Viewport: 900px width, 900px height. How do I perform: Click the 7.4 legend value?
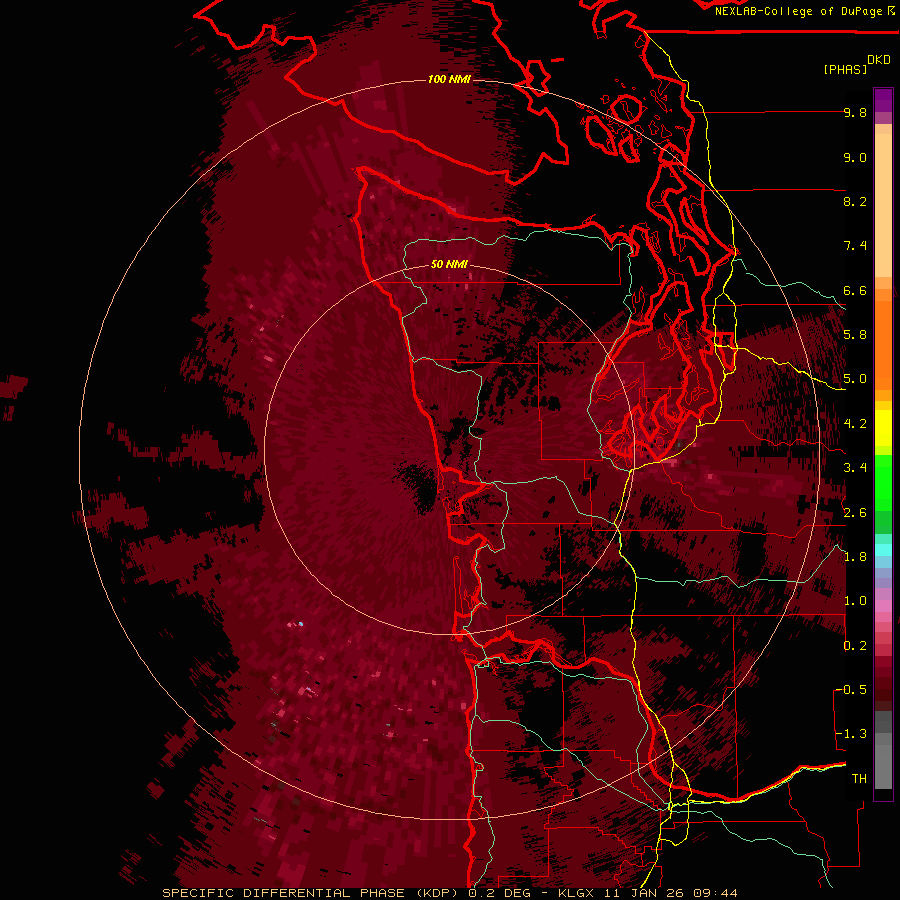pos(855,246)
